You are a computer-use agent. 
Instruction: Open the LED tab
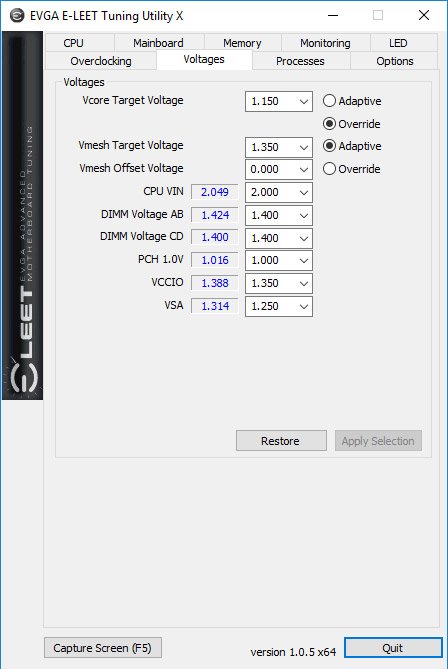[398, 43]
